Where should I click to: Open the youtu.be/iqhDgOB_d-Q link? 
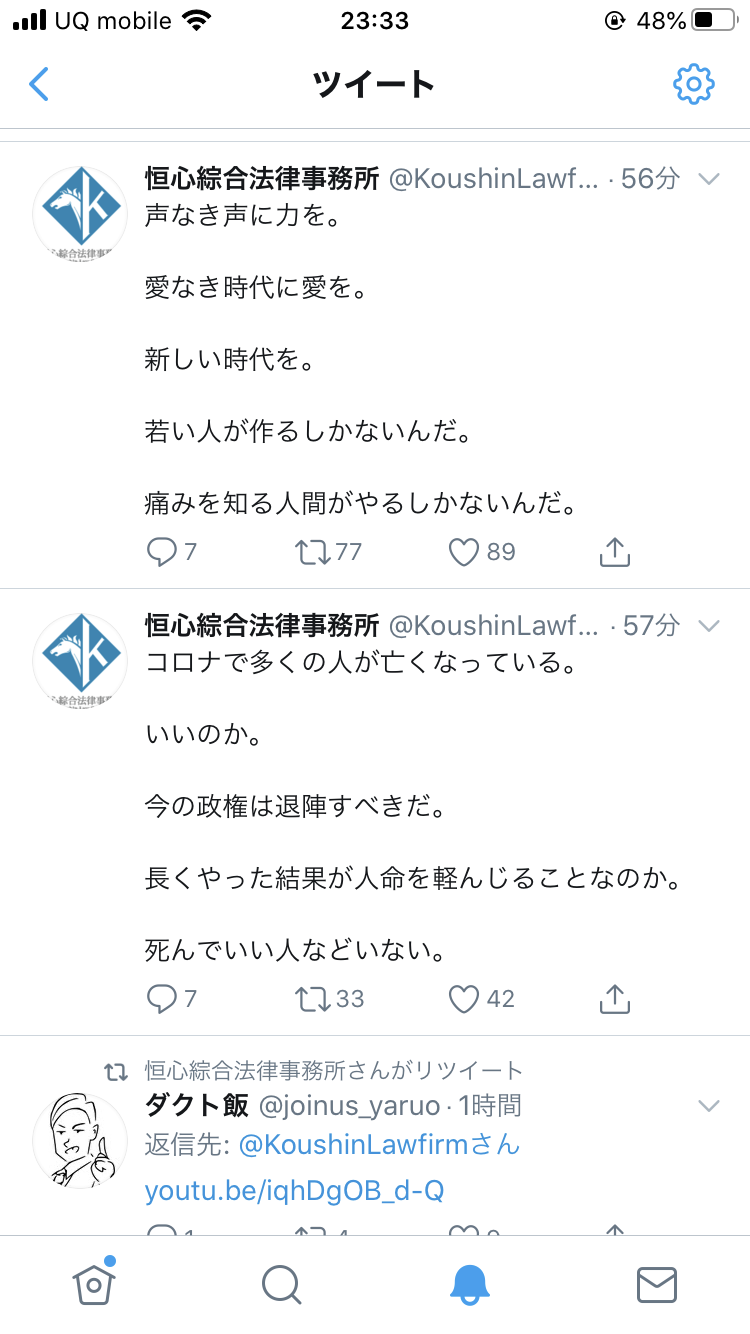pyautogui.click(x=294, y=1190)
